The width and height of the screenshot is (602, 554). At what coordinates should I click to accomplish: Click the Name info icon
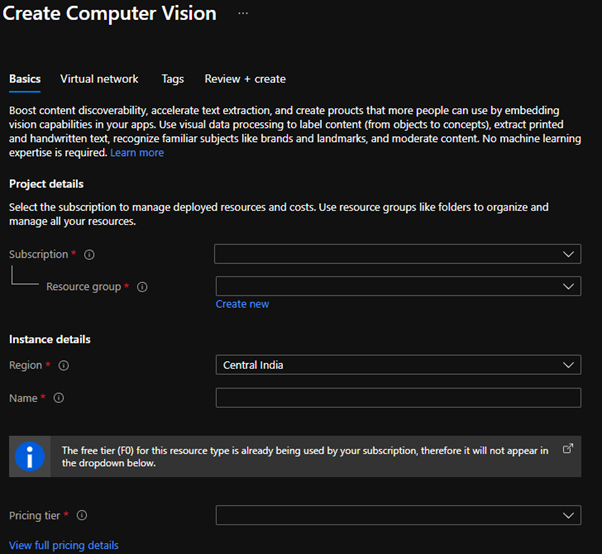pos(59,398)
